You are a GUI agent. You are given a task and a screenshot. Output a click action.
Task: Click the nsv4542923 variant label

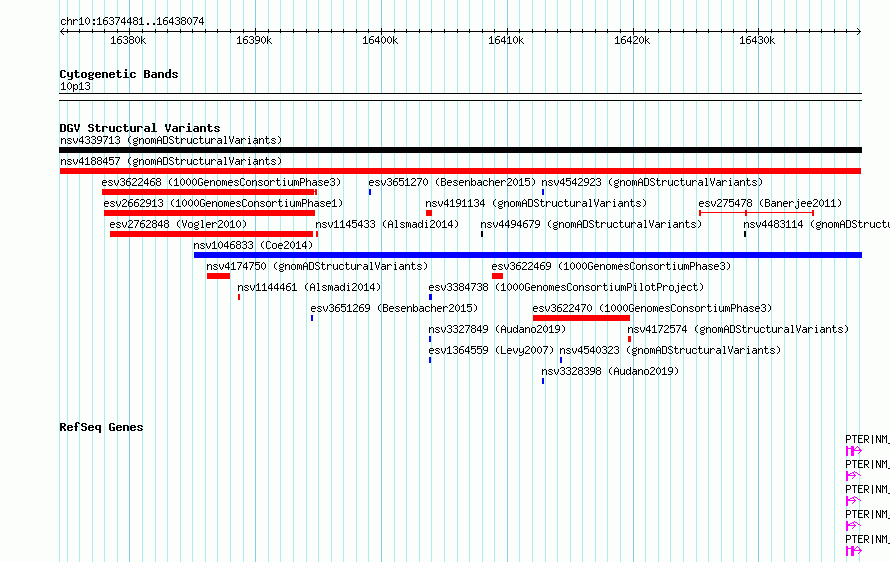click(x=652, y=182)
